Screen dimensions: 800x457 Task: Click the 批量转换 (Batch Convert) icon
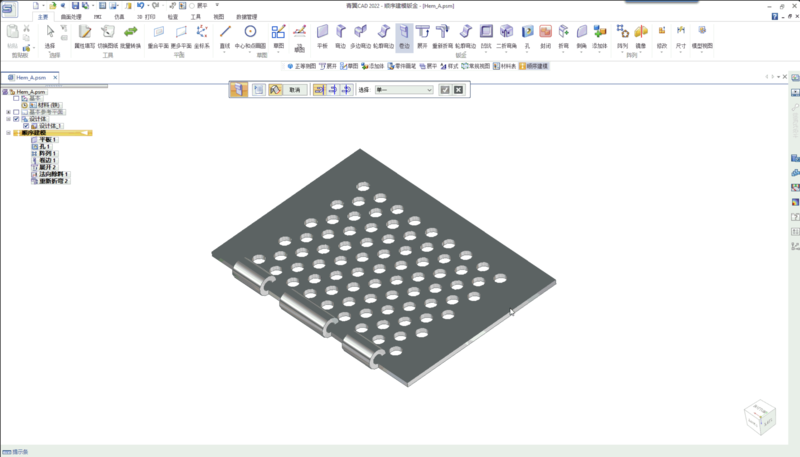(131, 33)
